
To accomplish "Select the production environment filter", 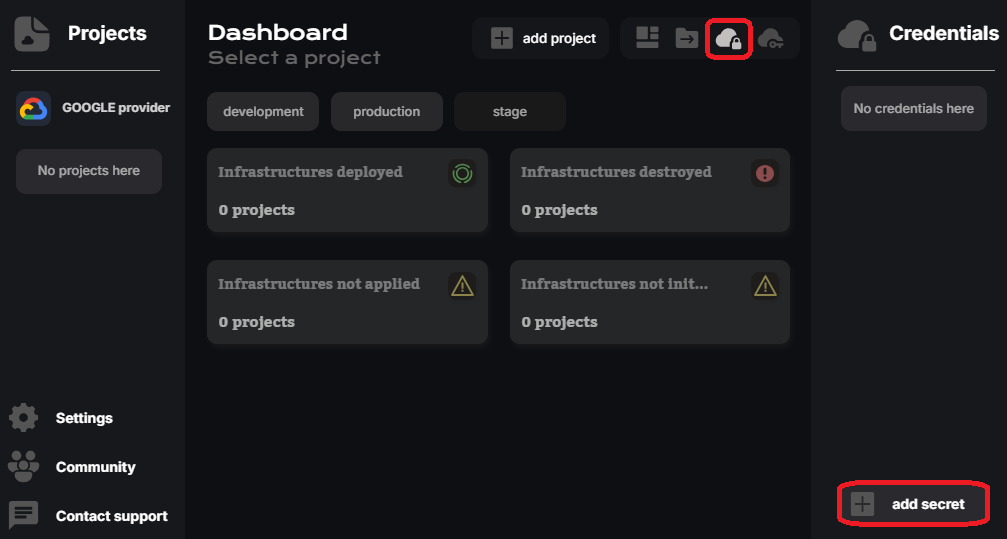I will click(386, 112).
